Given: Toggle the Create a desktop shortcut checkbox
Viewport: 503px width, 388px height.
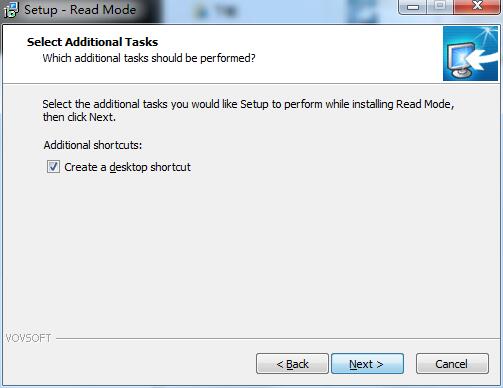Looking at the screenshot, I should [x=53, y=167].
